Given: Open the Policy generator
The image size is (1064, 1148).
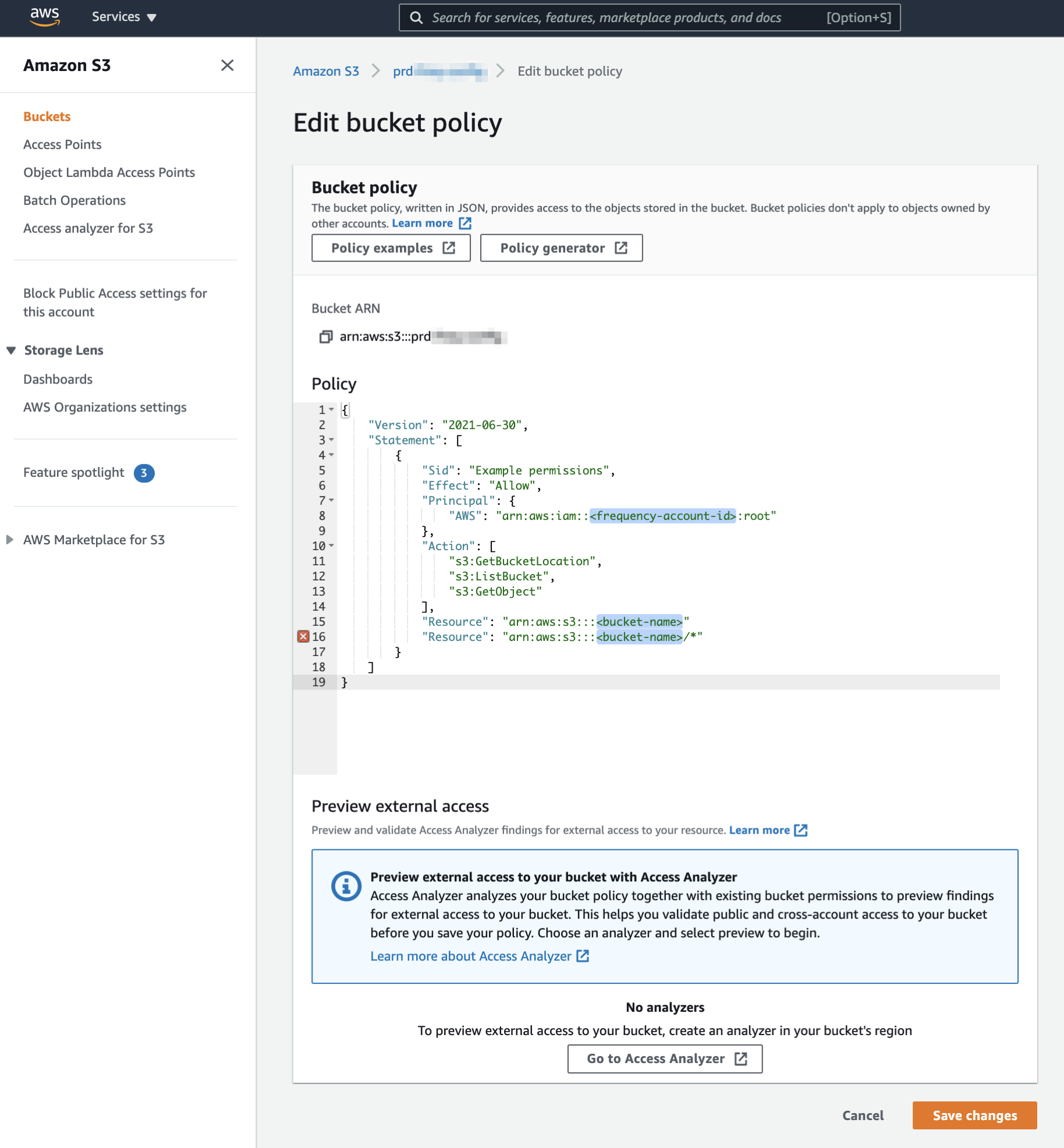Looking at the screenshot, I should 562,248.
